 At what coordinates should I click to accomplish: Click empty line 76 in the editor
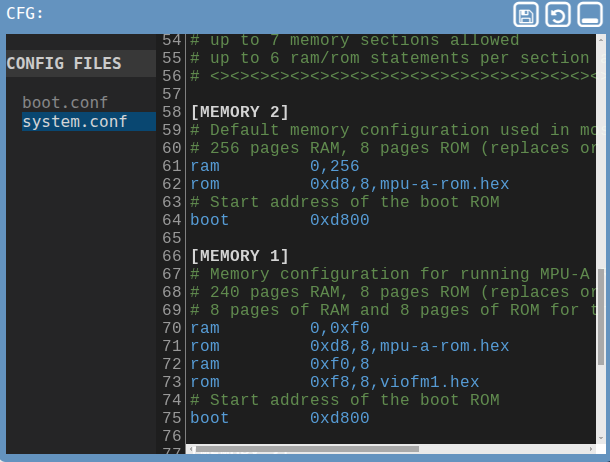point(391,436)
